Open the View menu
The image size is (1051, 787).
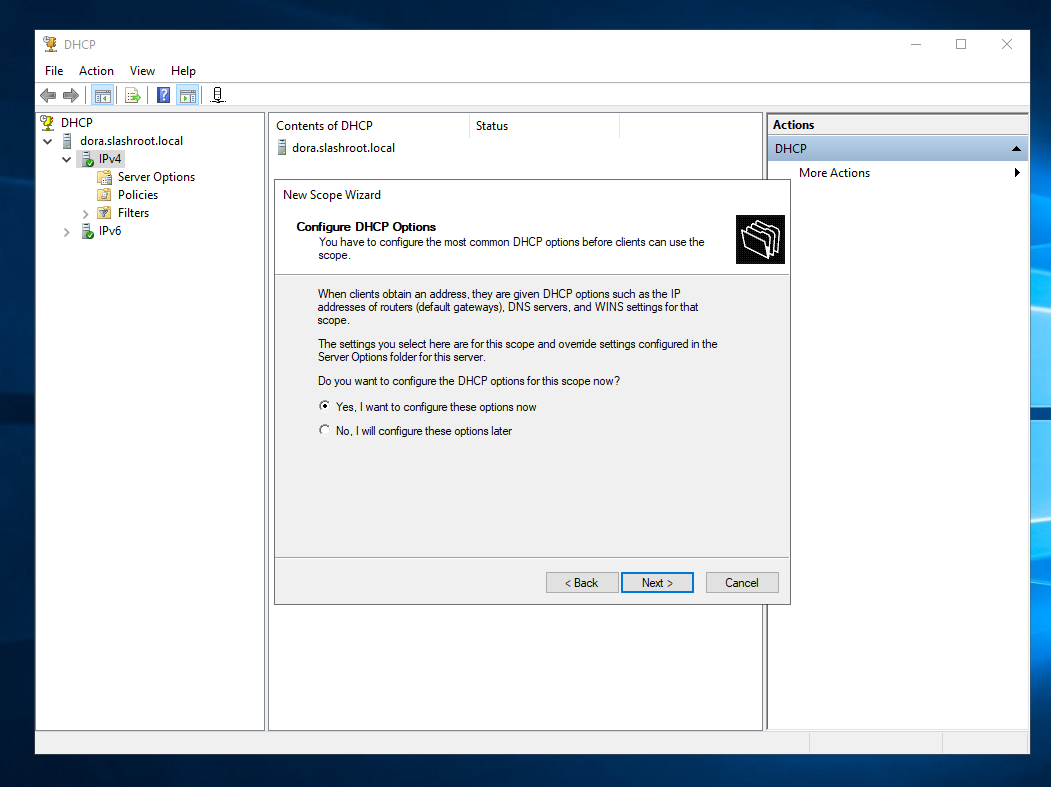pyautogui.click(x=142, y=71)
